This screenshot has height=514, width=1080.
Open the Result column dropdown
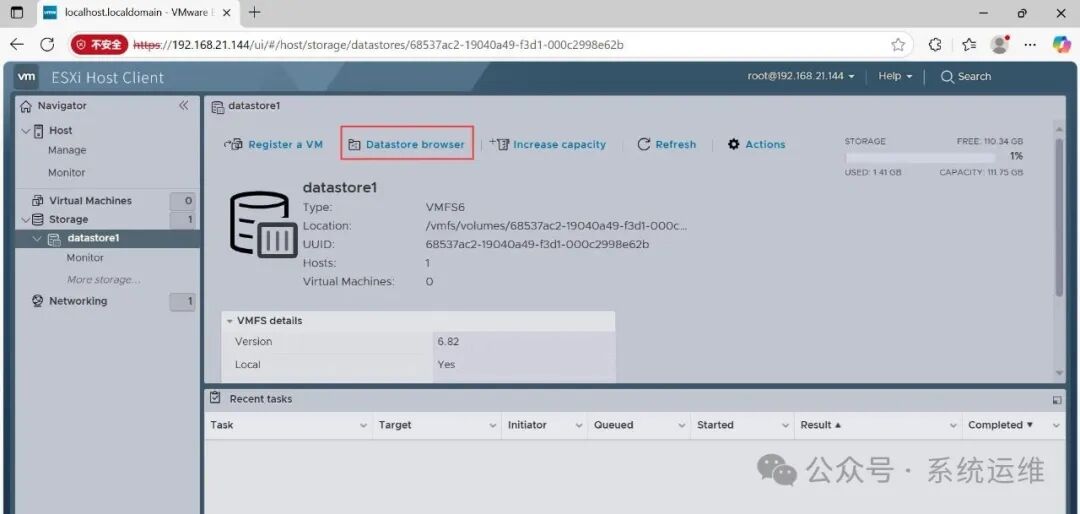tap(954, 426)
